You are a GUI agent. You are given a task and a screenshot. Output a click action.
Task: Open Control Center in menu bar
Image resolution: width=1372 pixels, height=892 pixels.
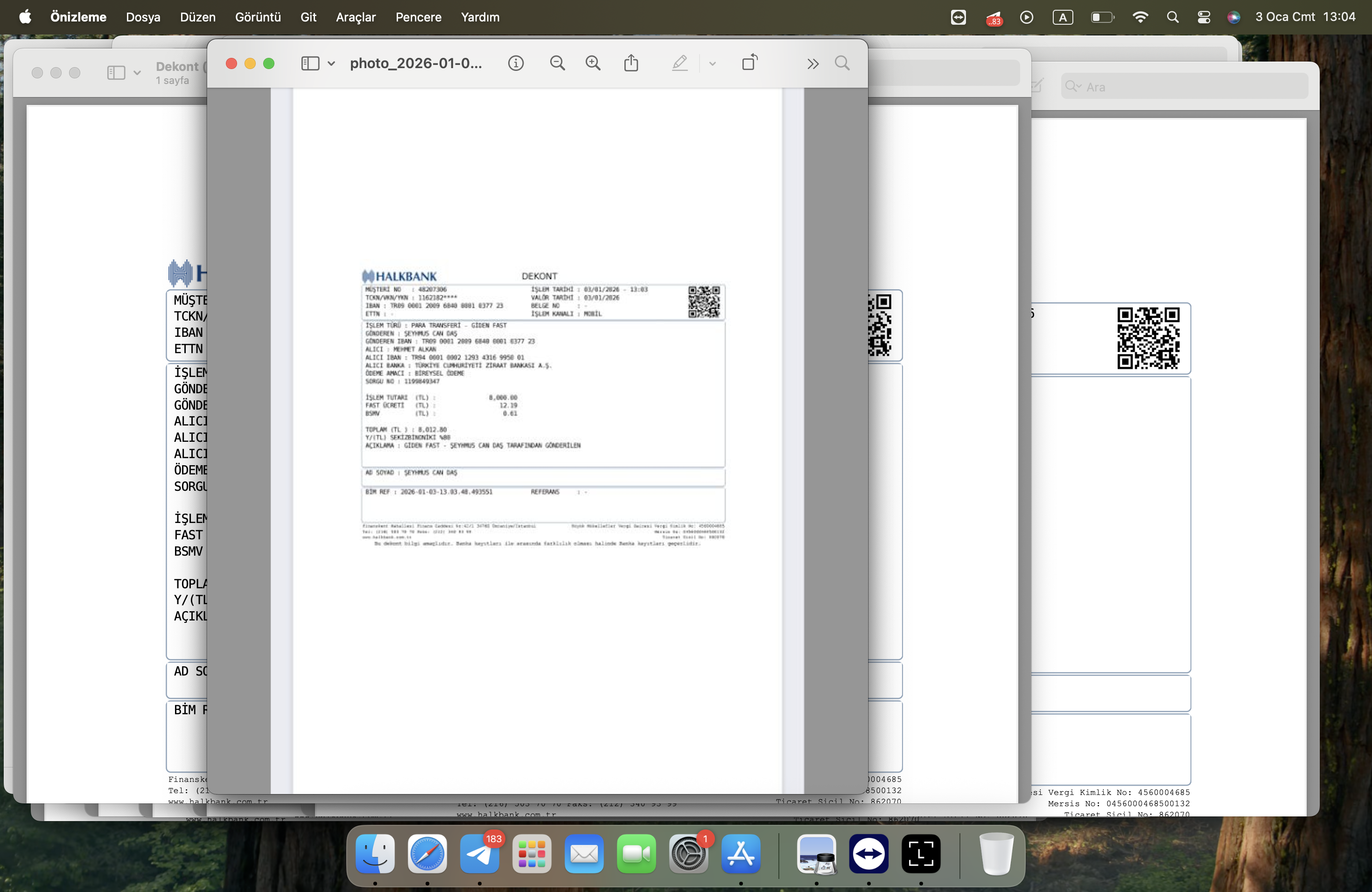coord(1204,17)
